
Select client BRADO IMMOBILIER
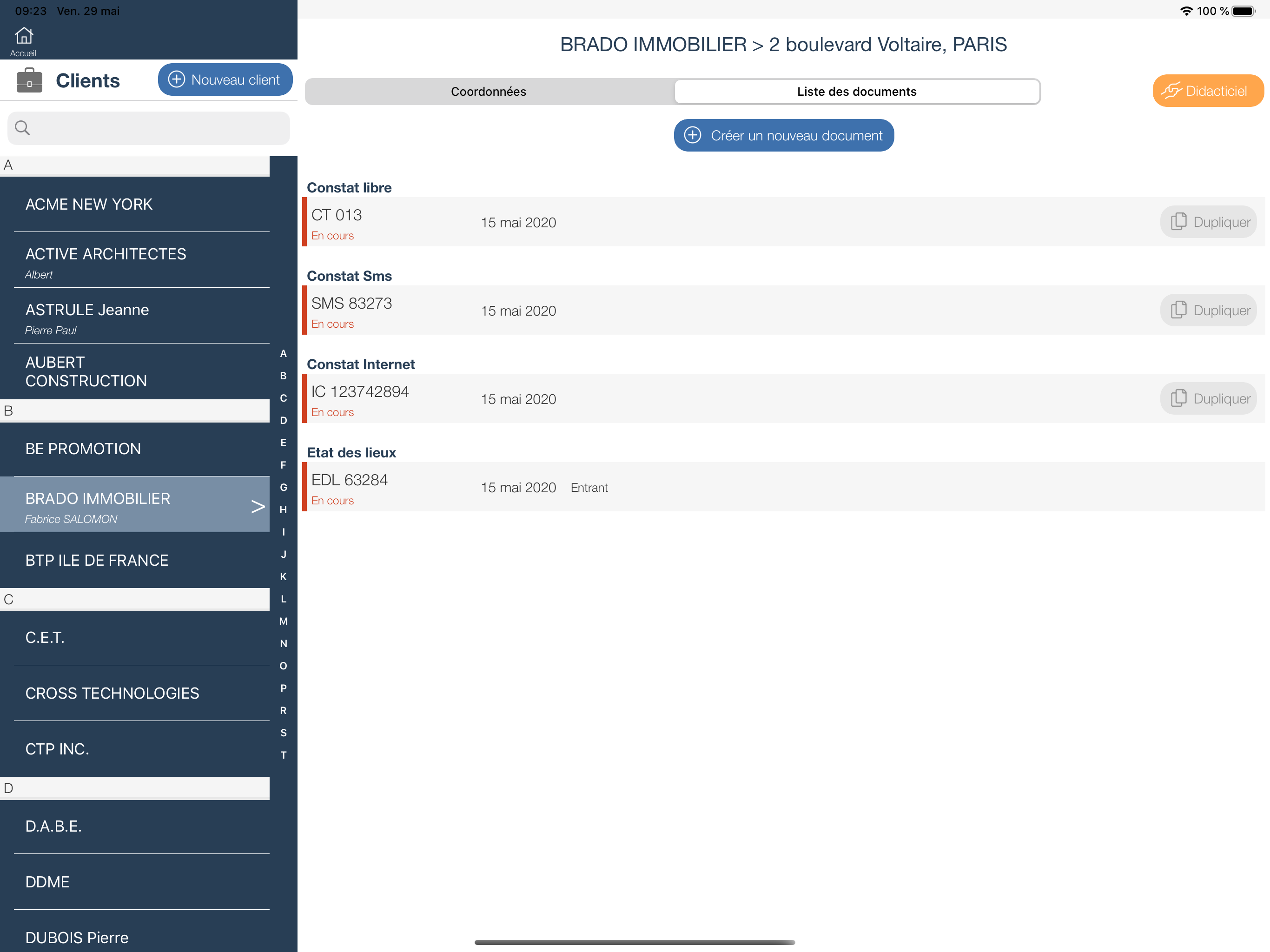135,505
